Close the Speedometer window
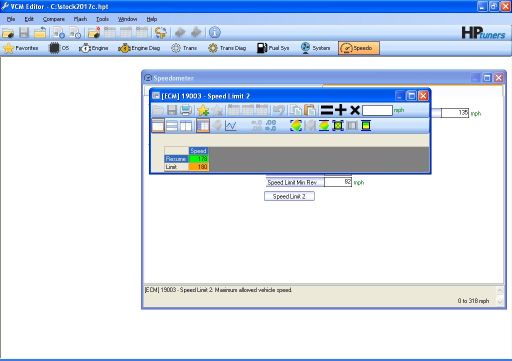 click(x=498, y=78)
